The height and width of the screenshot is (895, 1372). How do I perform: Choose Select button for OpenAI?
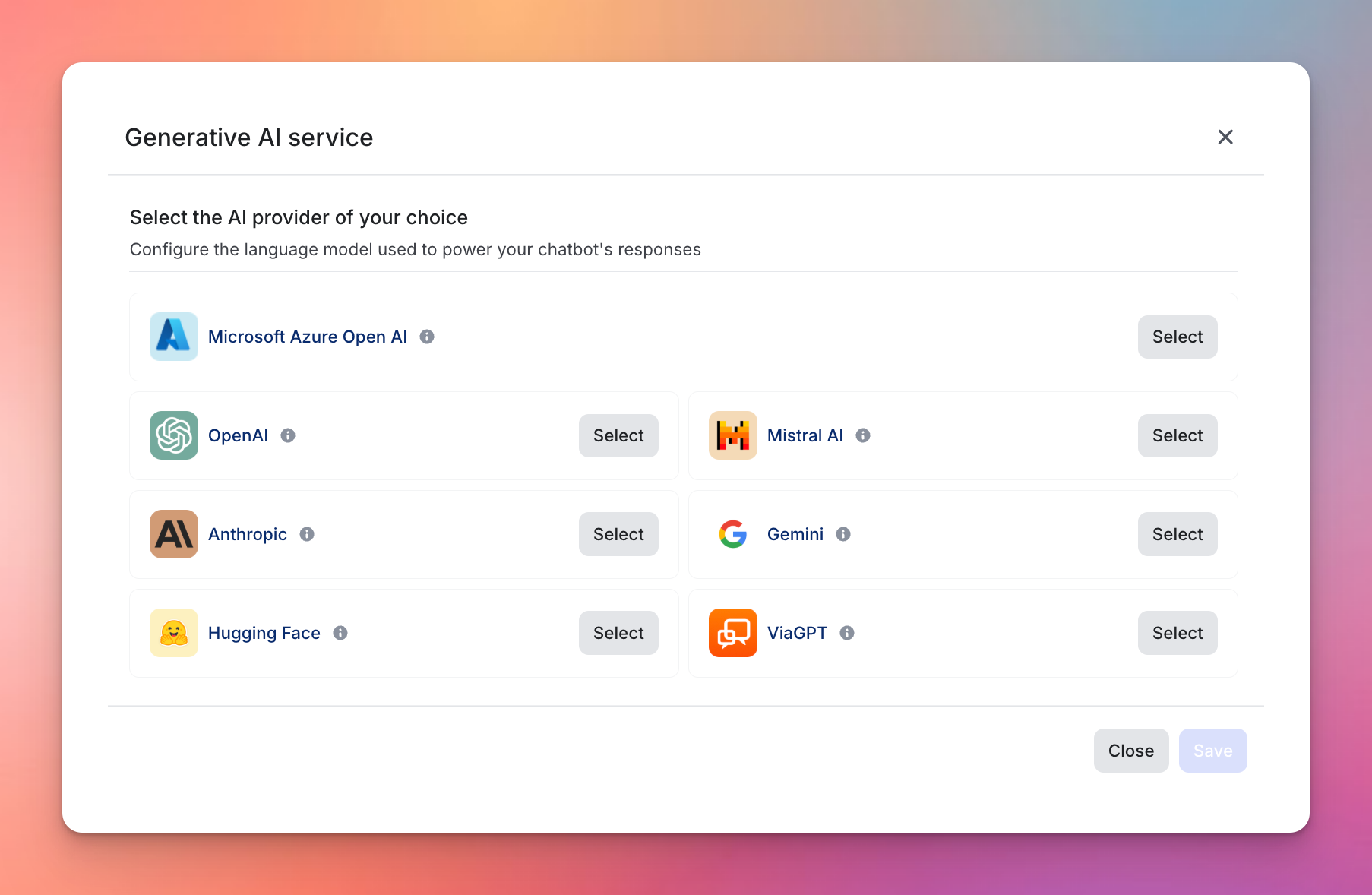click(x=618, y=435)
